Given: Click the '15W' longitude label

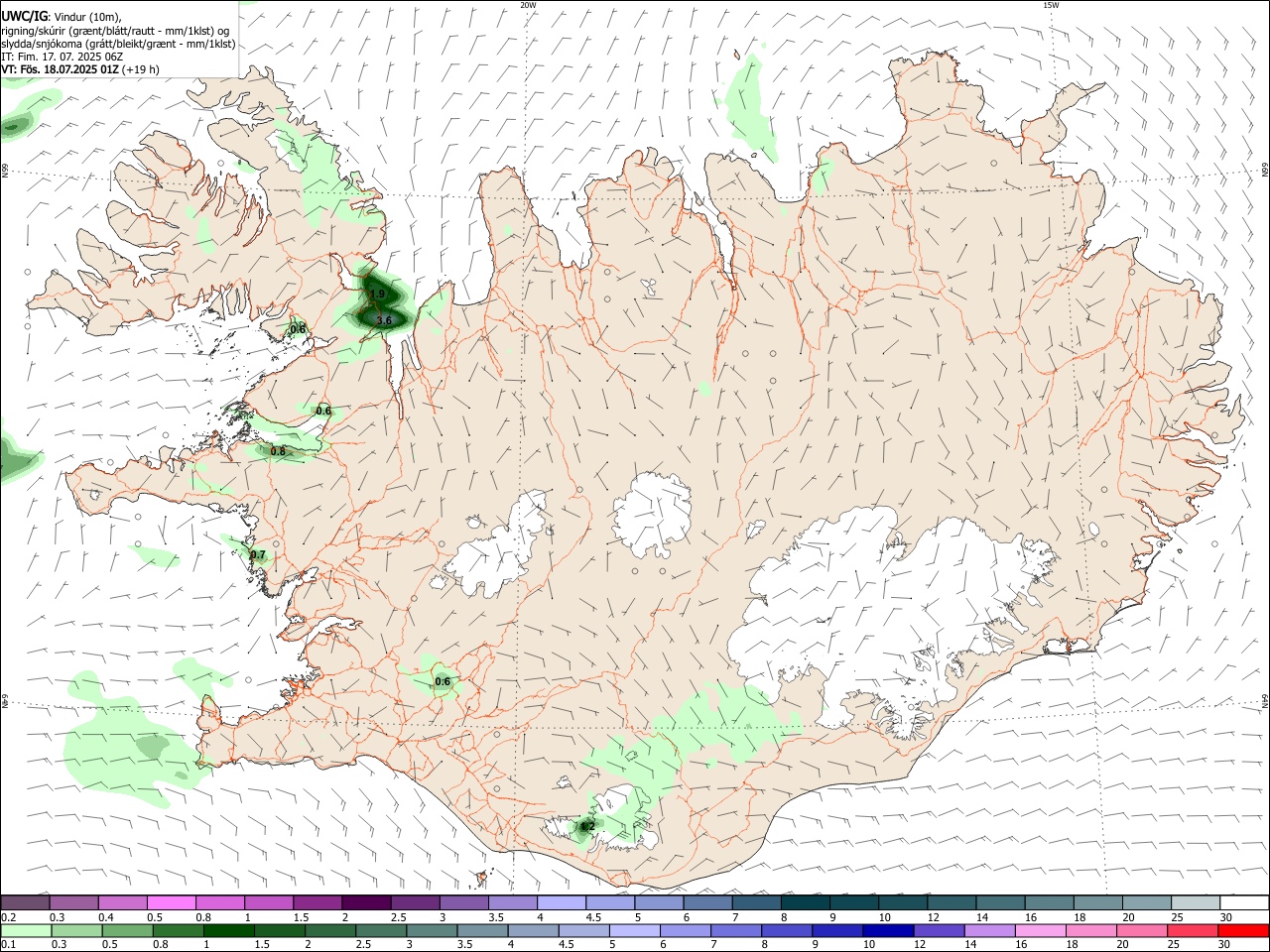Looking at the screenshot, I should [x=1052, y=5].
